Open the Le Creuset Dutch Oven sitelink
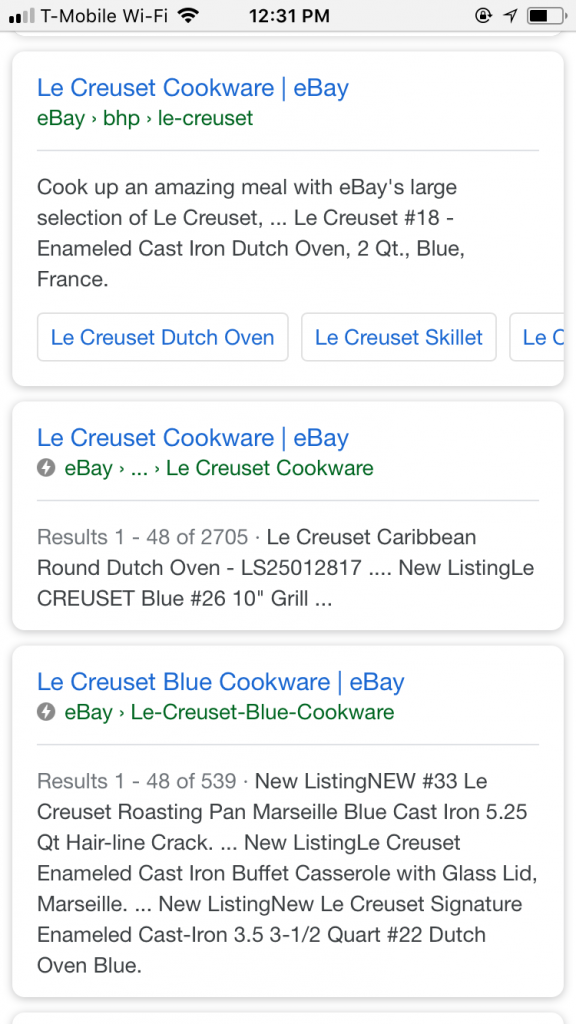 coord(162,337)
